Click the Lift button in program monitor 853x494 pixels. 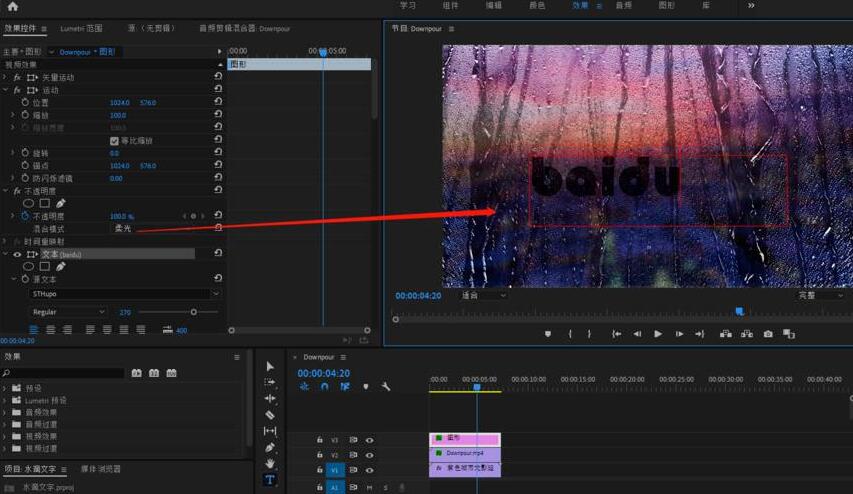[726, 334]
